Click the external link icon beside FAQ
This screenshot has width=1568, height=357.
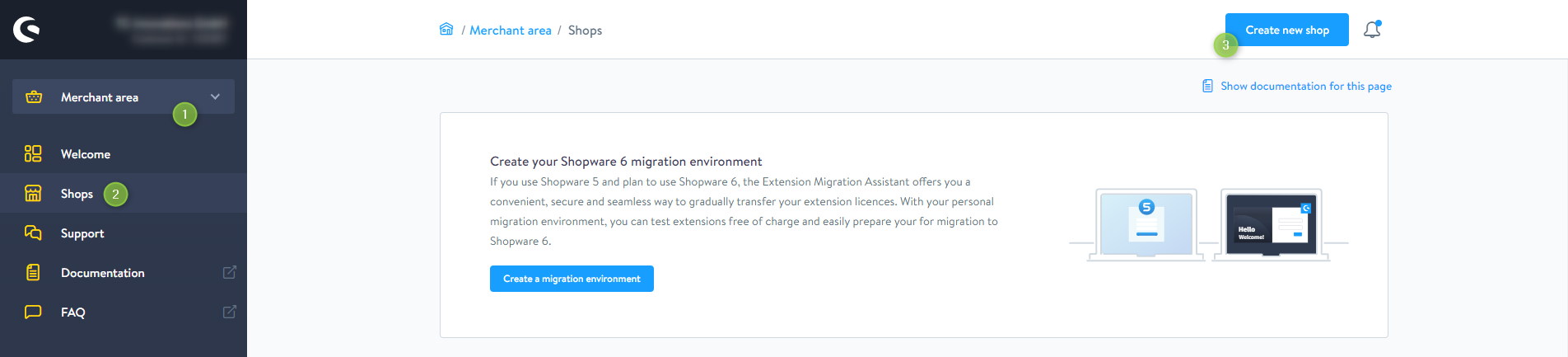coord(230,312)
